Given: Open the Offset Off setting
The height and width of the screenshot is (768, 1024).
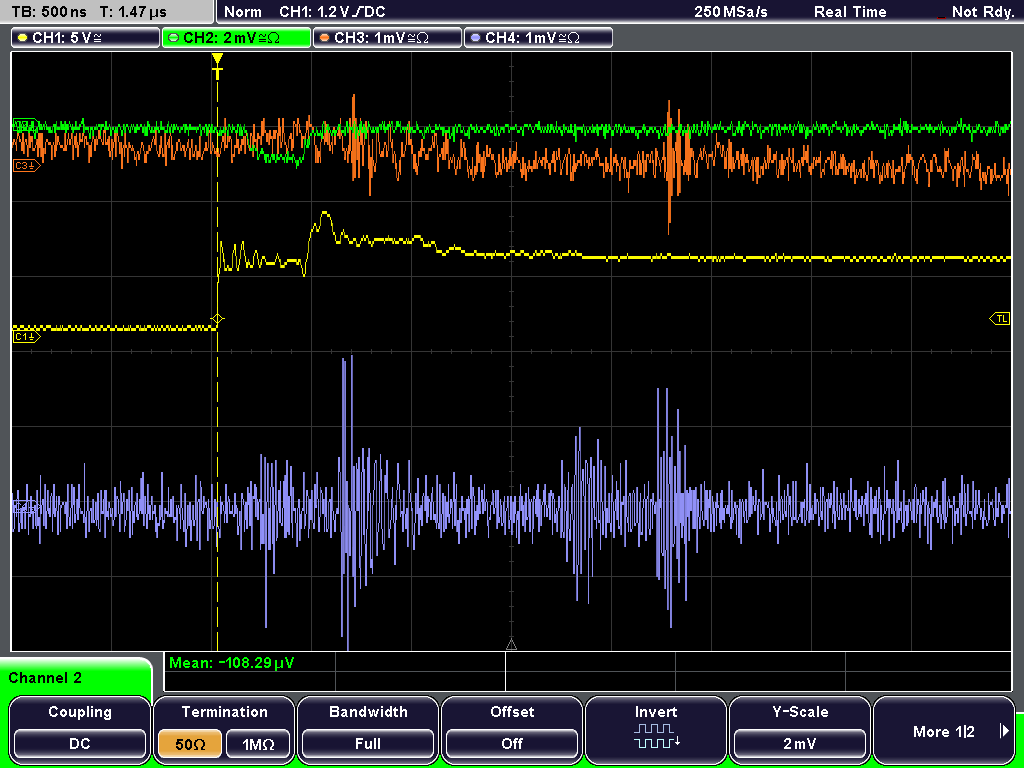Looking at the screenshot, I should [x=512, y=729].
